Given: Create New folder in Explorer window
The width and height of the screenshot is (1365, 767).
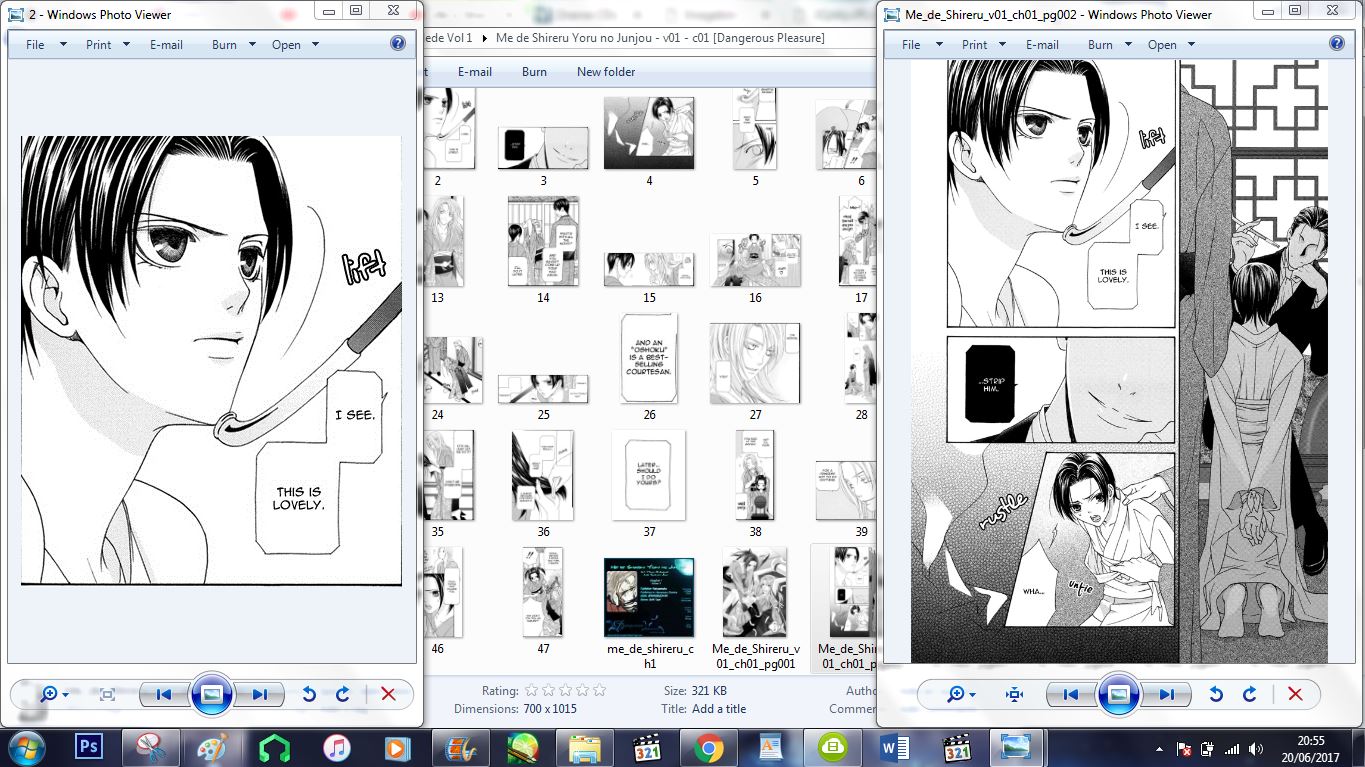Looking at the screenshot, I should click(x=606, y=72).
